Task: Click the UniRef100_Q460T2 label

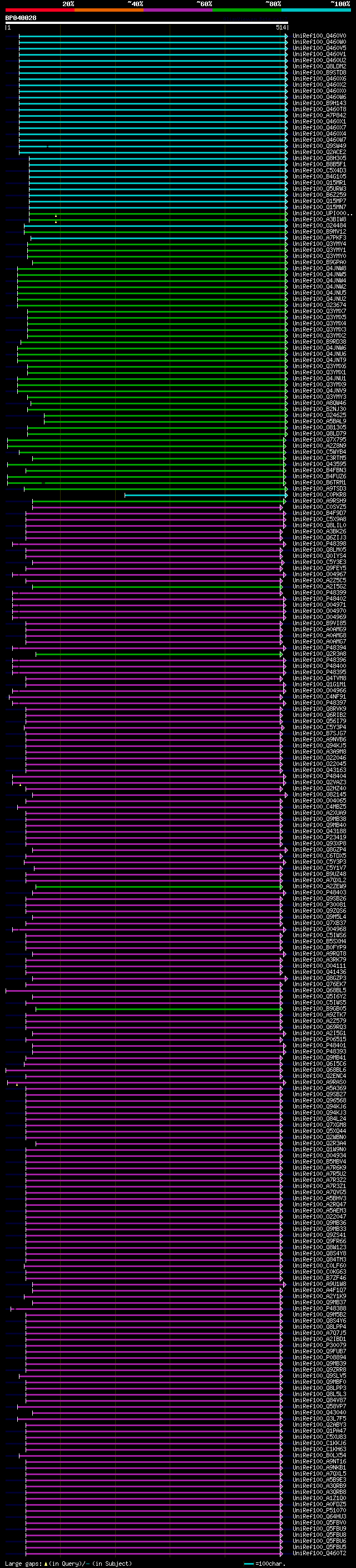Action: (319, 1554)
